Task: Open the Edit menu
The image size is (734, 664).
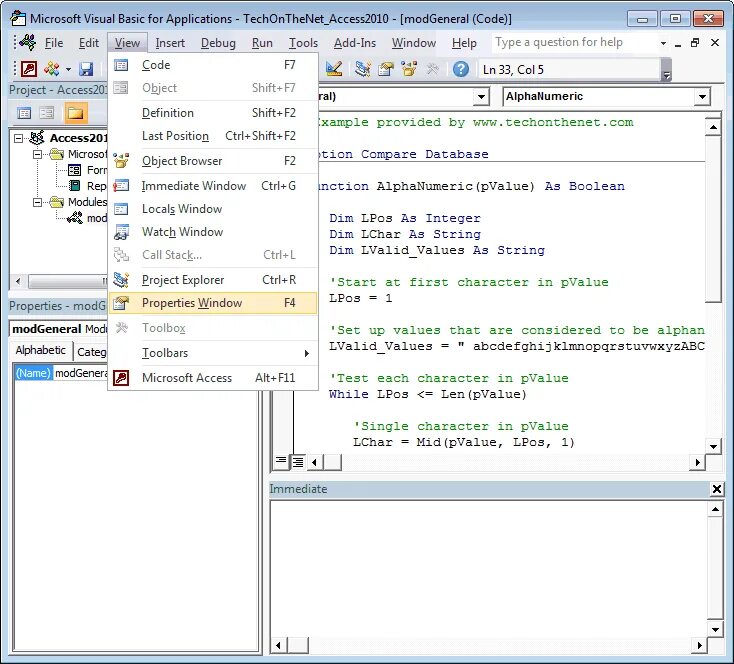Action: 88,43
